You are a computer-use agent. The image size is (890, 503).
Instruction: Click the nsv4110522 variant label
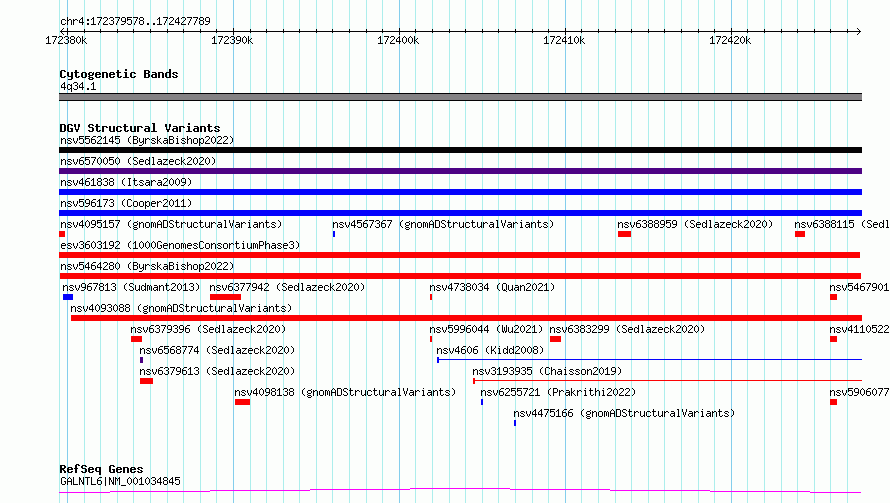coord(859,329)
